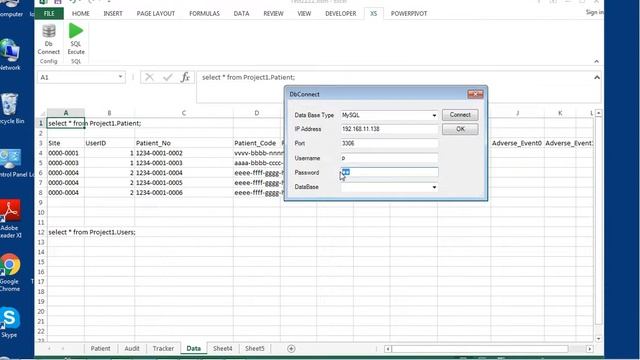Confirm formula entry with the checkmark icon
Viewport: 640px width, 360px height.
(167, 77)
